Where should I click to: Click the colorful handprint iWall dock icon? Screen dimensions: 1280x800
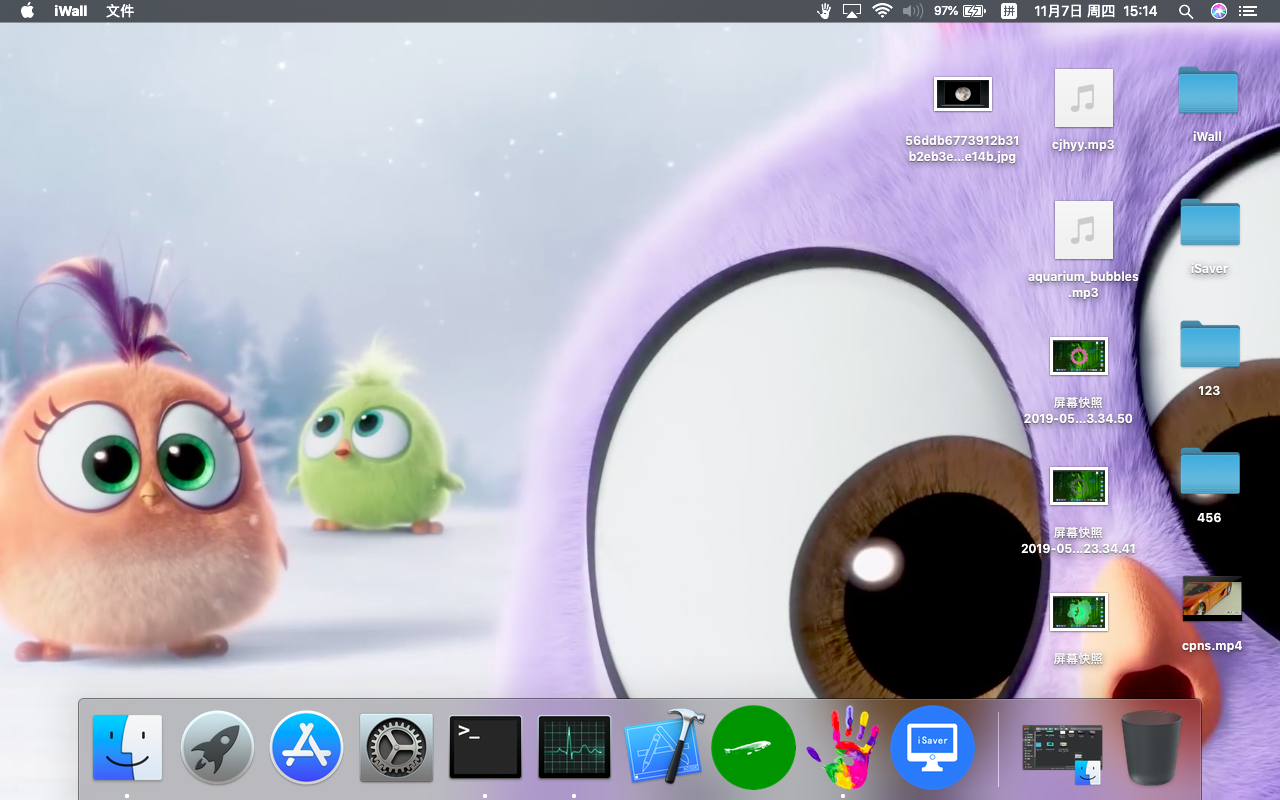click(843, 747)
